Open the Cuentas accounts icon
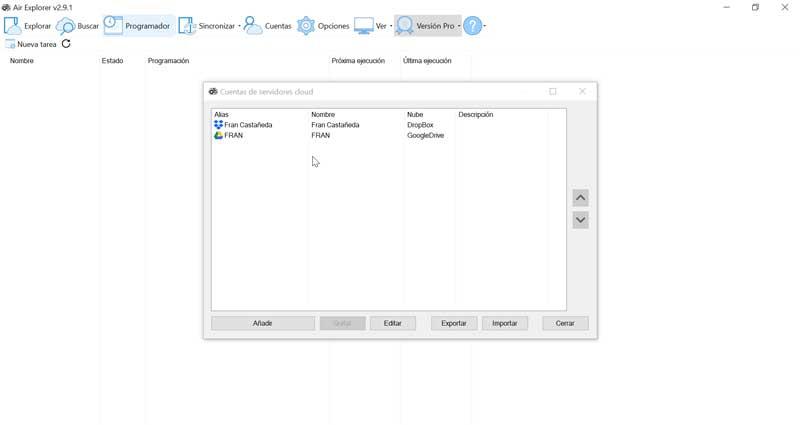This screenshot has width=800, height=425. pyautogui.click(x=253, y=26)
